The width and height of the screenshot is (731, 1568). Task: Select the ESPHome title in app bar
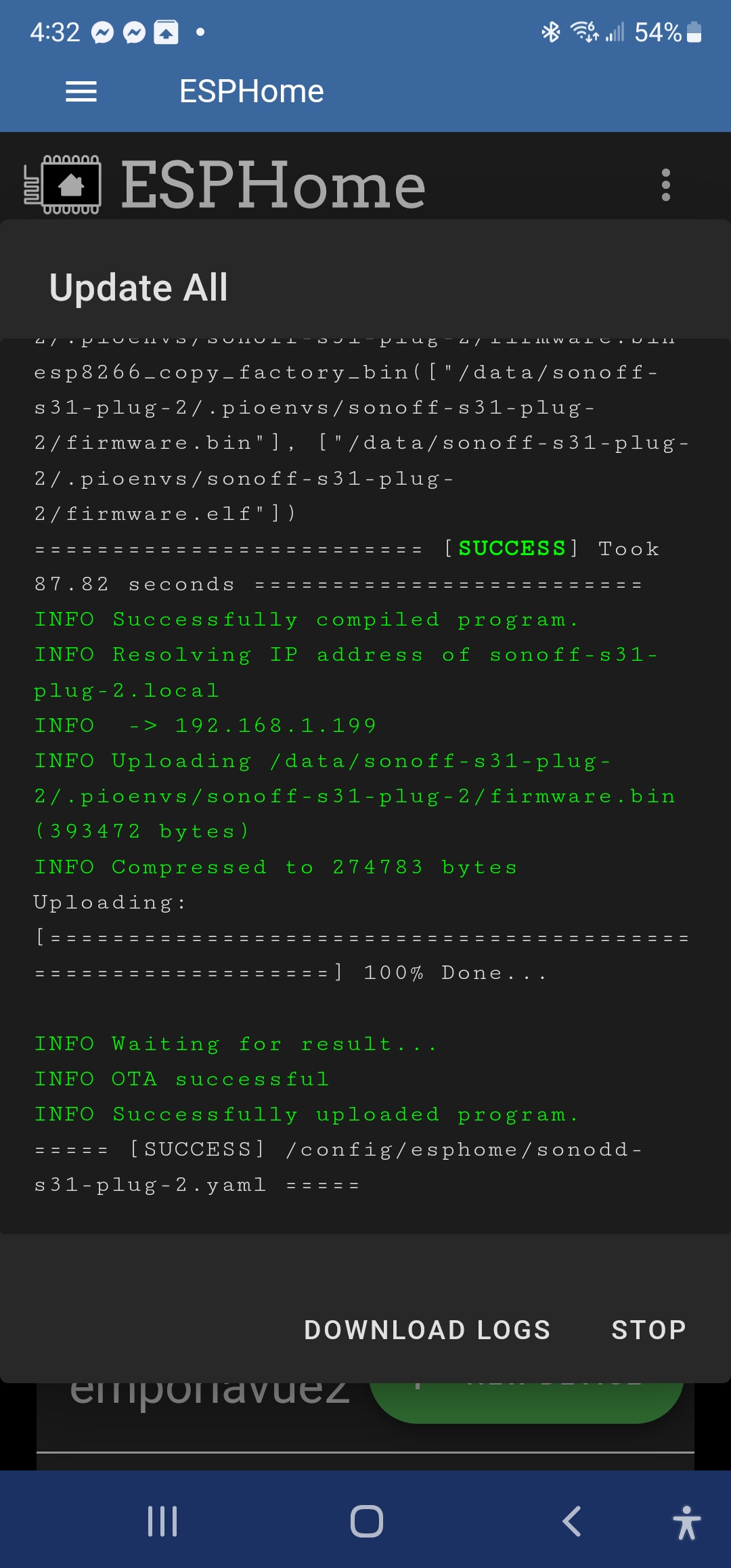250,91
